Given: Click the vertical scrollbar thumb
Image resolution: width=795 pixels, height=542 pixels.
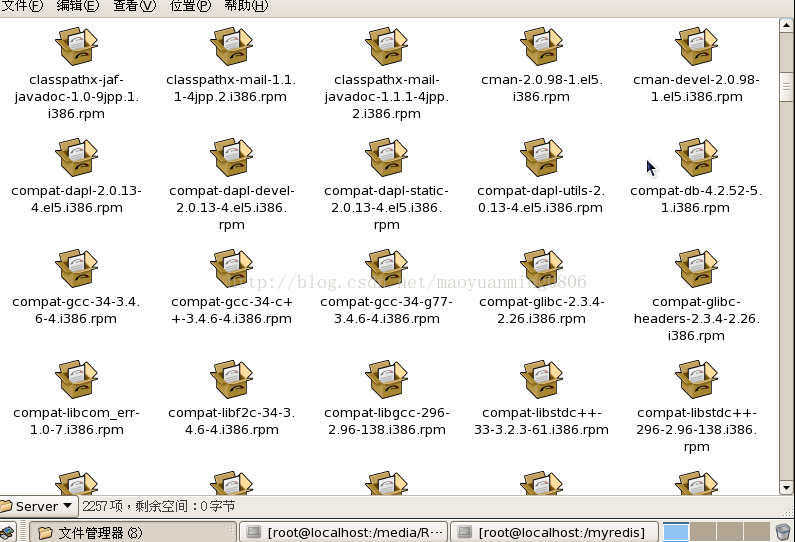Looking at the screenshot, I should 786,87.
